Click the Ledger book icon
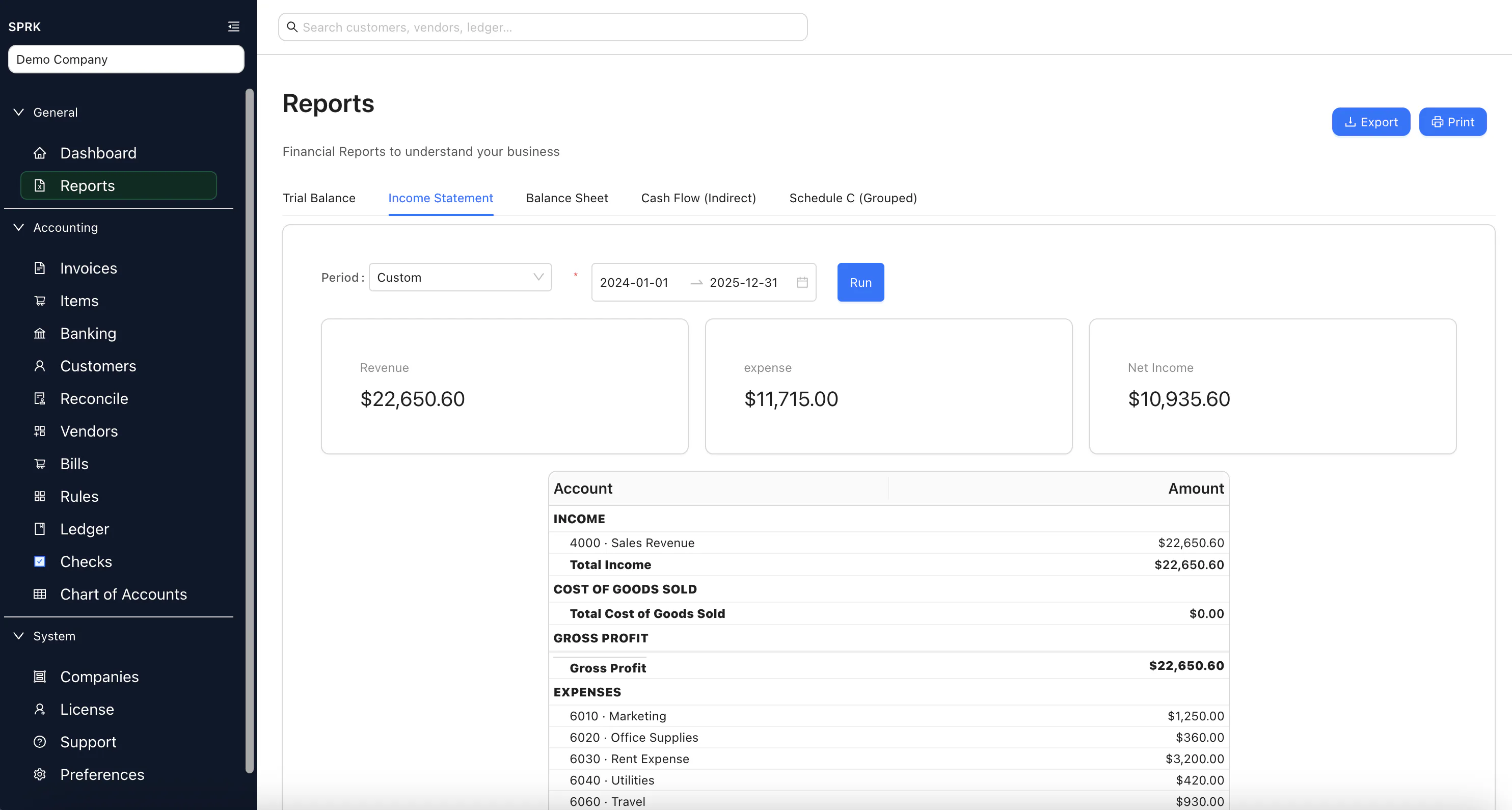Image resolution: width=1512 pixels, height=810 pixels. tap(39, 529)
